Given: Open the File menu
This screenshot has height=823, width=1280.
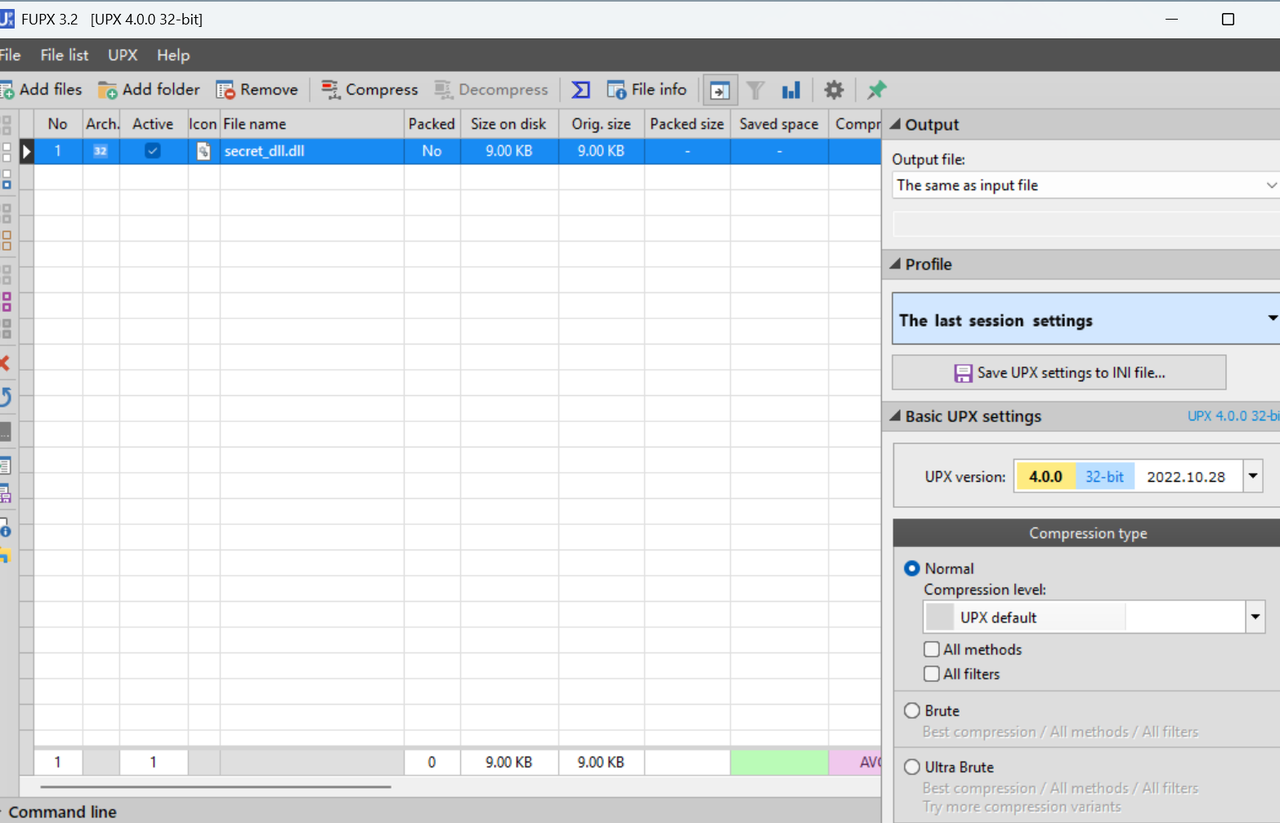Looking at the screenshot, I should [x=10, y=55].
